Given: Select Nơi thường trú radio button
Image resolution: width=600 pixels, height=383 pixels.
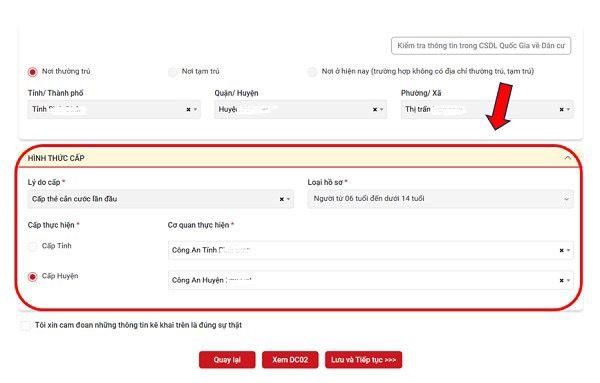Looking at the screenshot, I should [33, 72].
